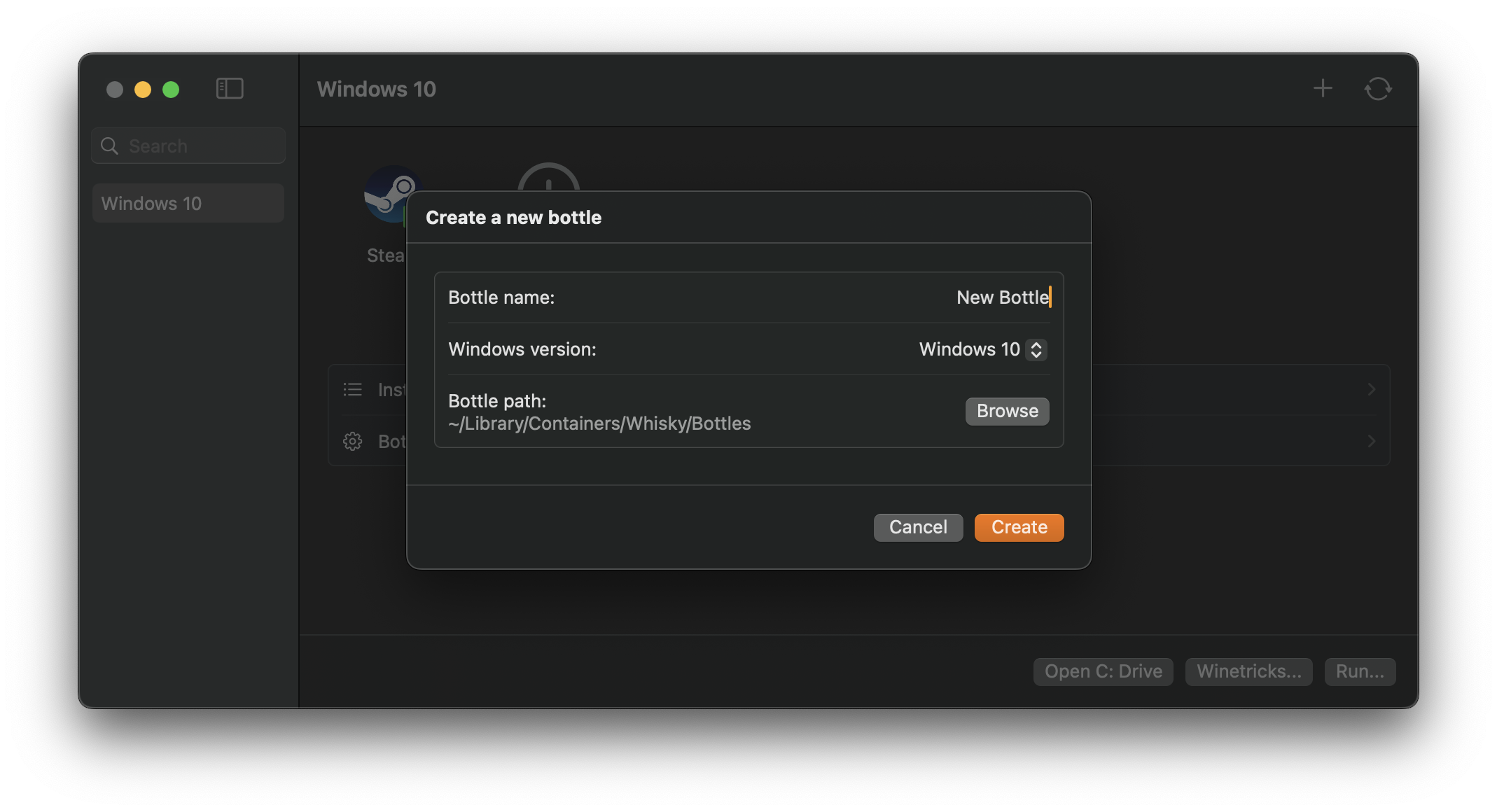The image size is (1497, 812).
Task: Open the add new bottle plus icon
Action: coord(1323,89)
